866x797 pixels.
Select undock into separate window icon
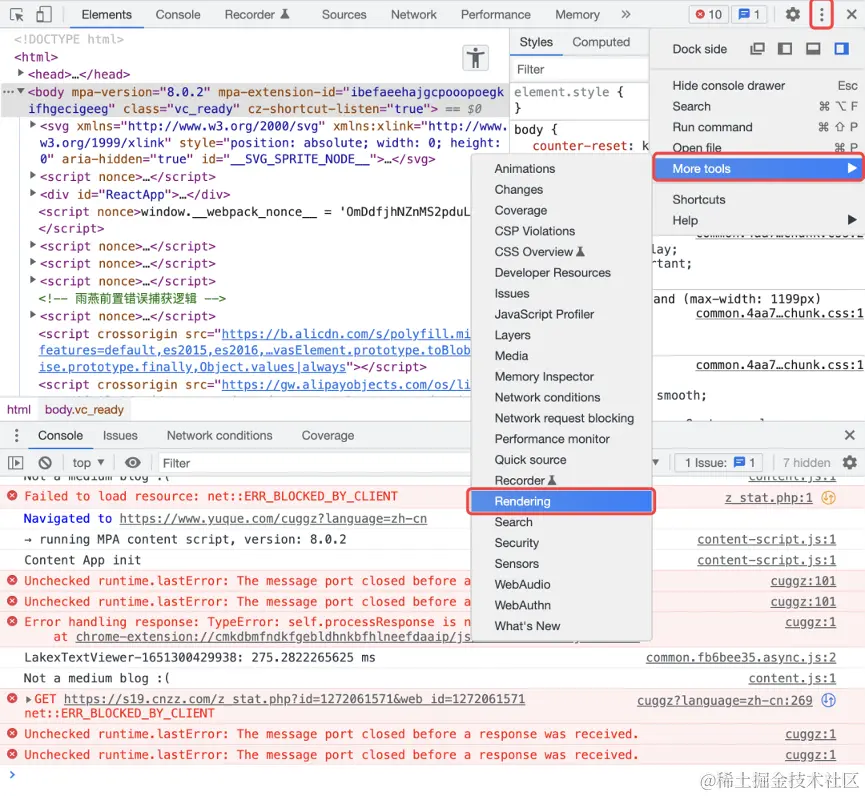[x=757, y=49]
